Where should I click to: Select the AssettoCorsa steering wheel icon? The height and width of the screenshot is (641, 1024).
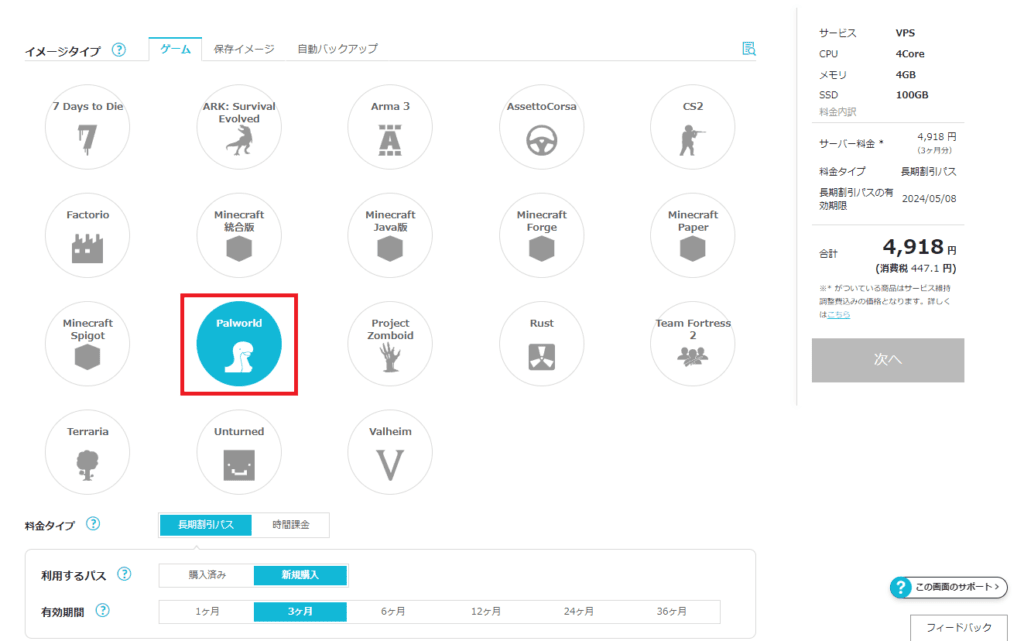[x=541, y=140]
